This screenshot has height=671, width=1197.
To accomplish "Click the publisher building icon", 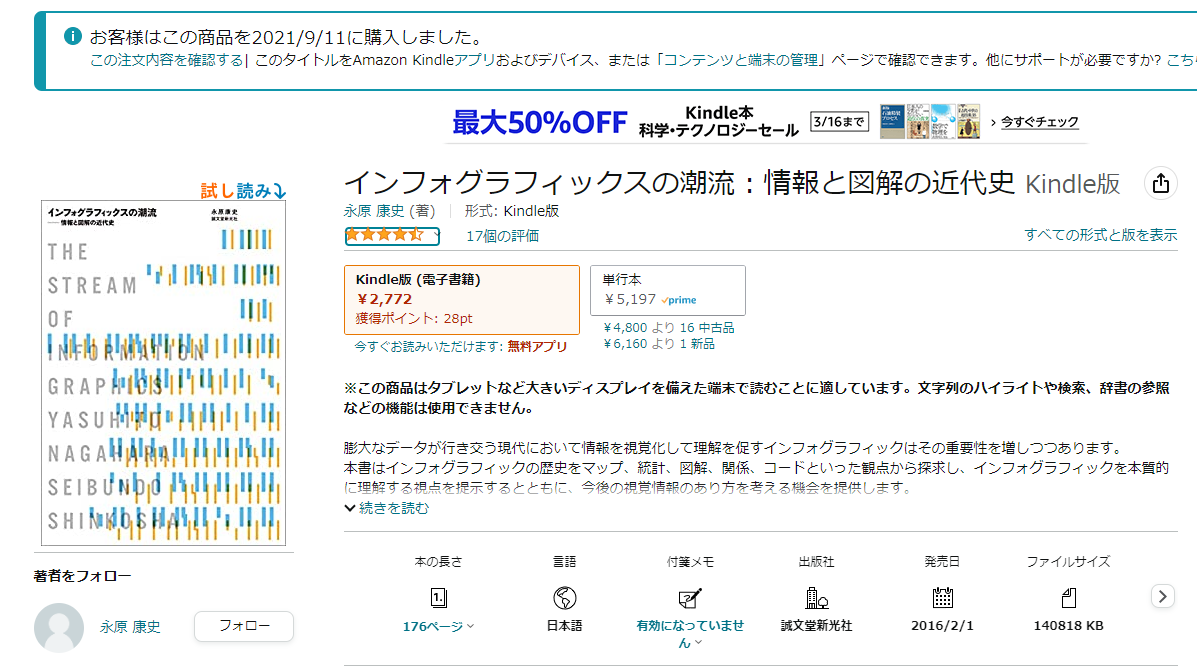I will tap(816, 598).
